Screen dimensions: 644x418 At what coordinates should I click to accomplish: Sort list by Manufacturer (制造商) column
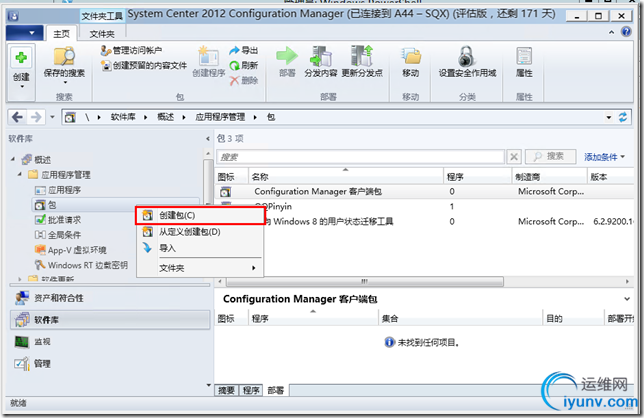pyautogui.click(x=550, y=177)
